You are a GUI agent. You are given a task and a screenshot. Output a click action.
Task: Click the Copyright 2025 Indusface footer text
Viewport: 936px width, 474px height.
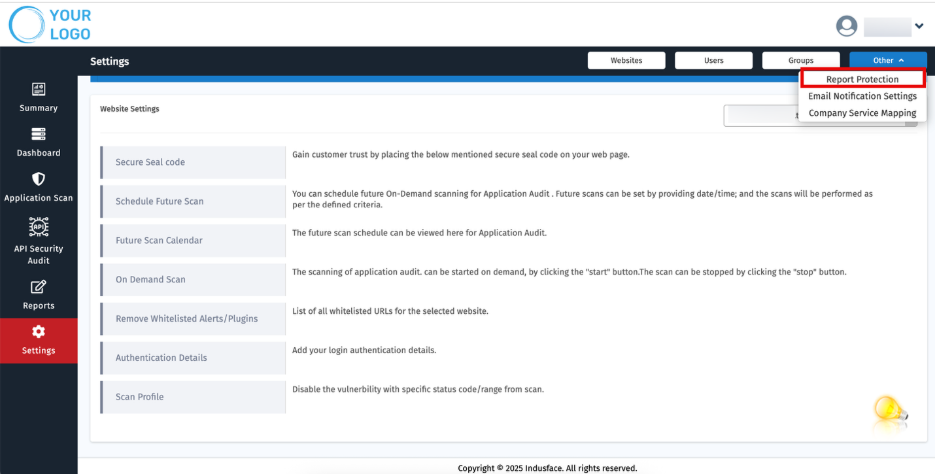coord(547,468)
